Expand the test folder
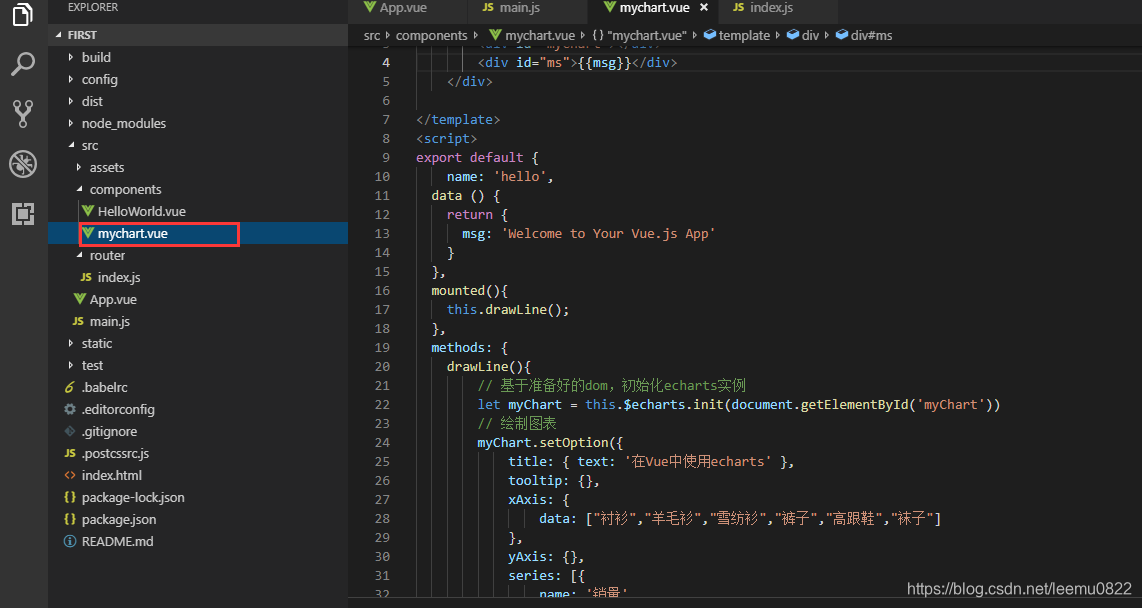 point(71,365)
